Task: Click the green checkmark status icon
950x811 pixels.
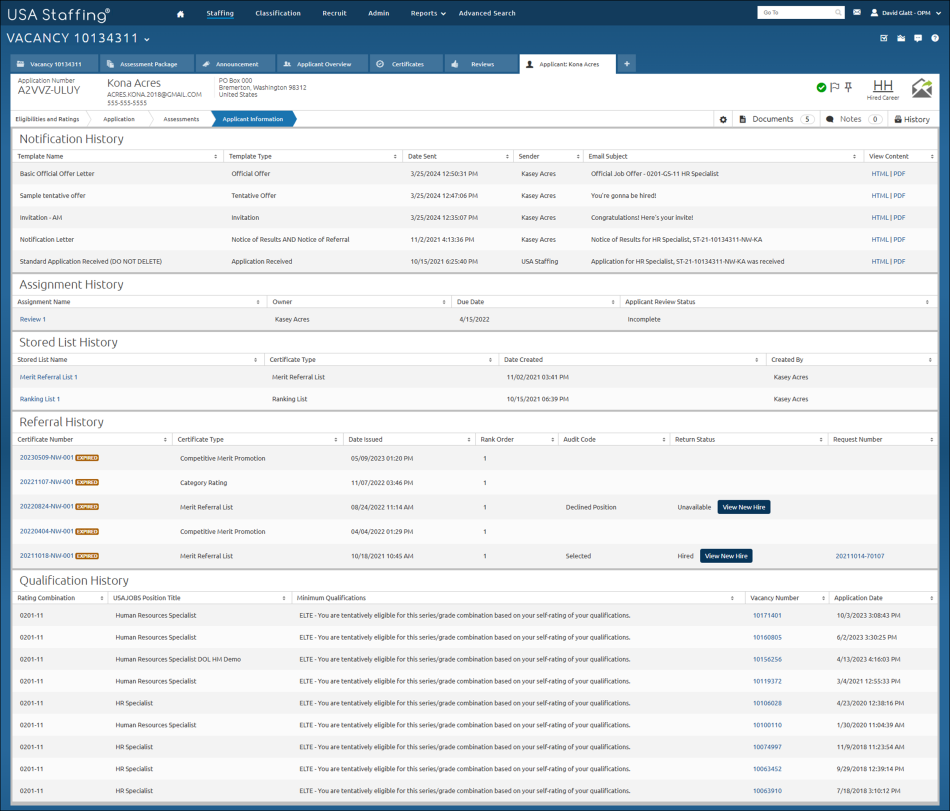Action: pos(821,88)
